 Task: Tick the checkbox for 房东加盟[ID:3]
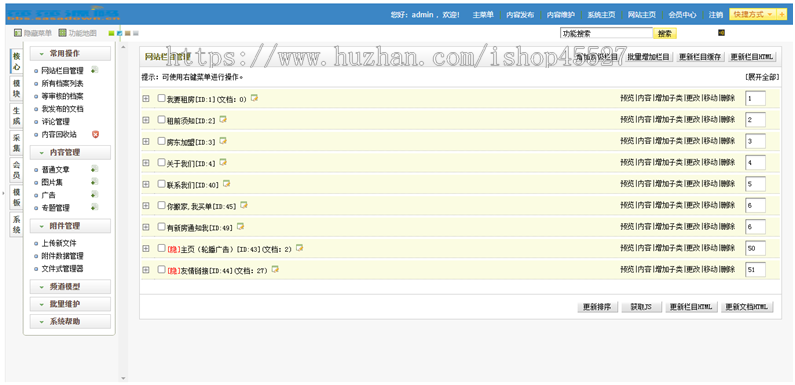(161, 141)
